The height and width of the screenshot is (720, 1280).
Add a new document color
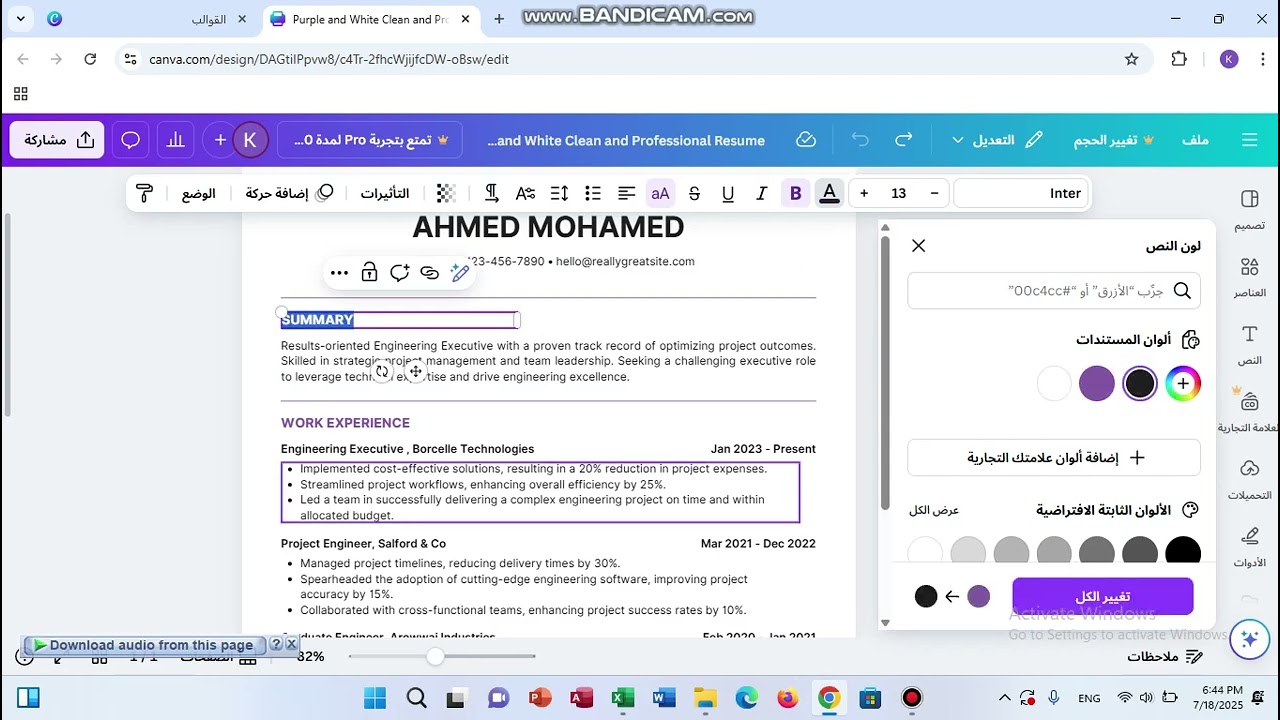[x=1183, y=383]
